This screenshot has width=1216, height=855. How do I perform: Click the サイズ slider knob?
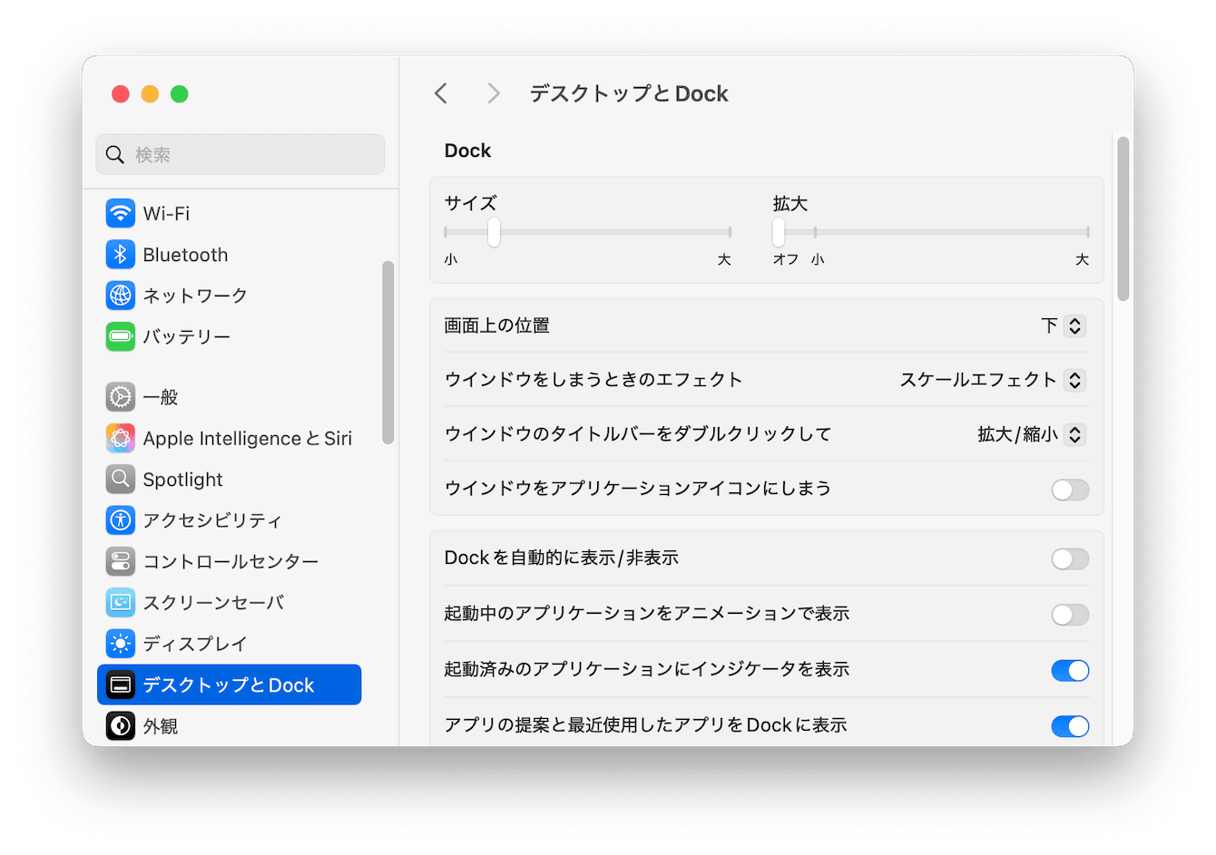click(494, 232)
